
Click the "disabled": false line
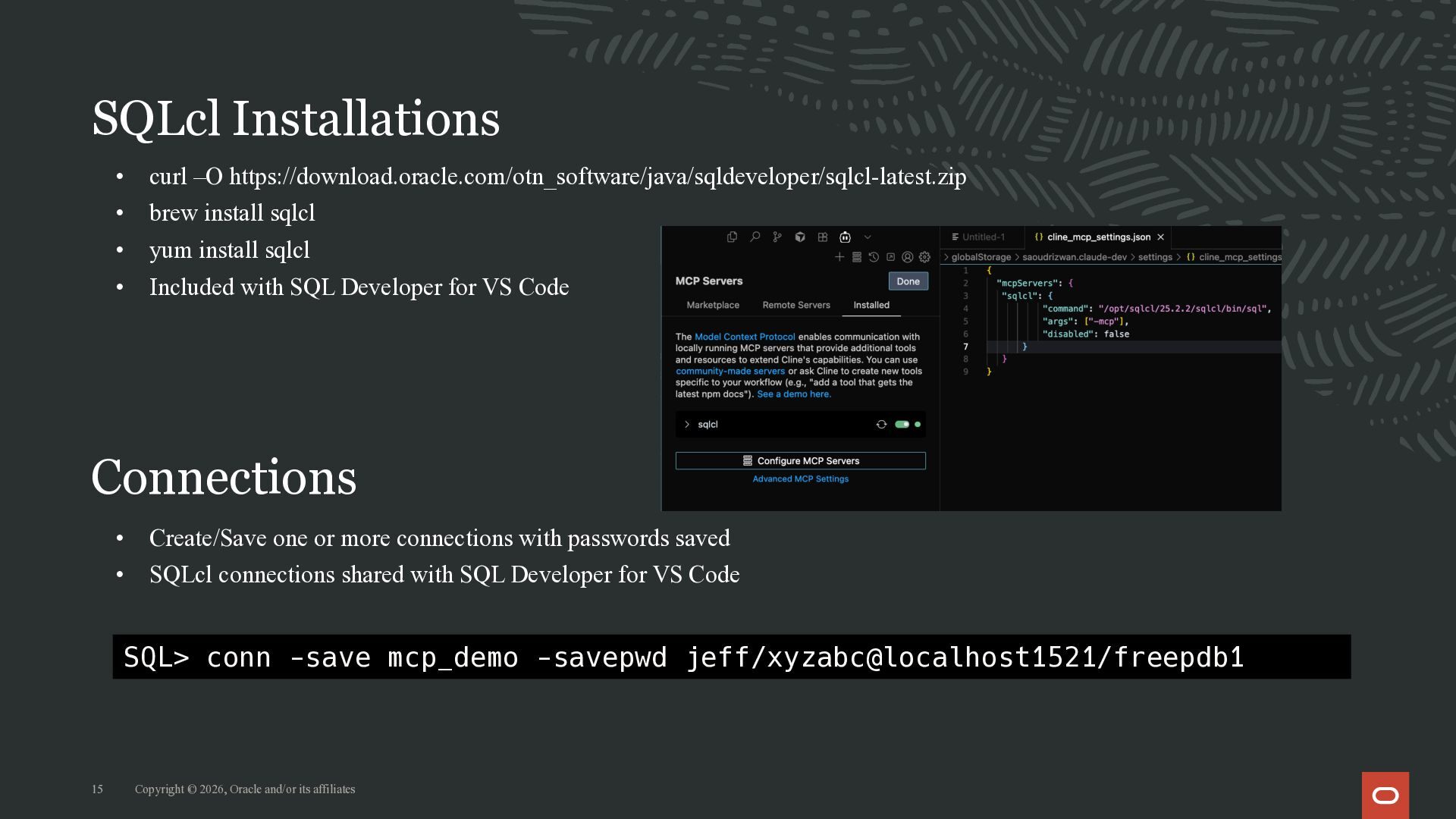1085,334
